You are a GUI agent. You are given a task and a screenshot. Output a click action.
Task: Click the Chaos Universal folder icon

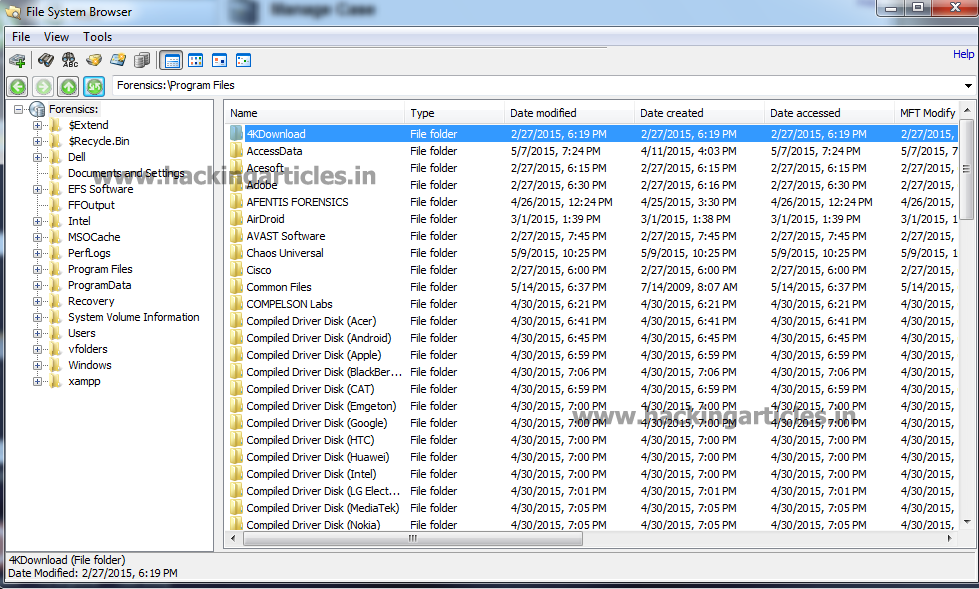[236, 252]
